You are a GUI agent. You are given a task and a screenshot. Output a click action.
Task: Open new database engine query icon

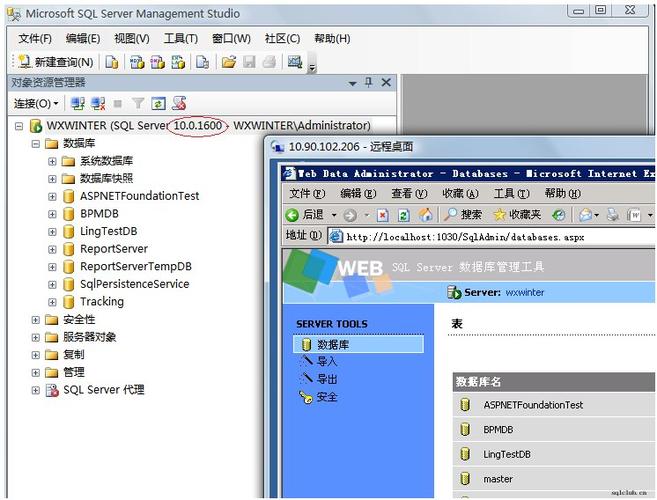(112, 62)
